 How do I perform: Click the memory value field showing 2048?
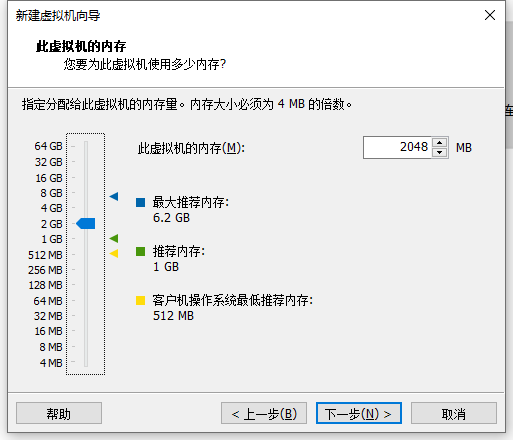397,147
